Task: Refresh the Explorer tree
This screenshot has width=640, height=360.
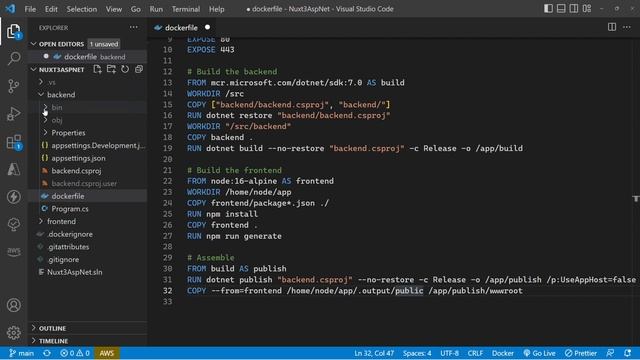Action: coord(125,69)
